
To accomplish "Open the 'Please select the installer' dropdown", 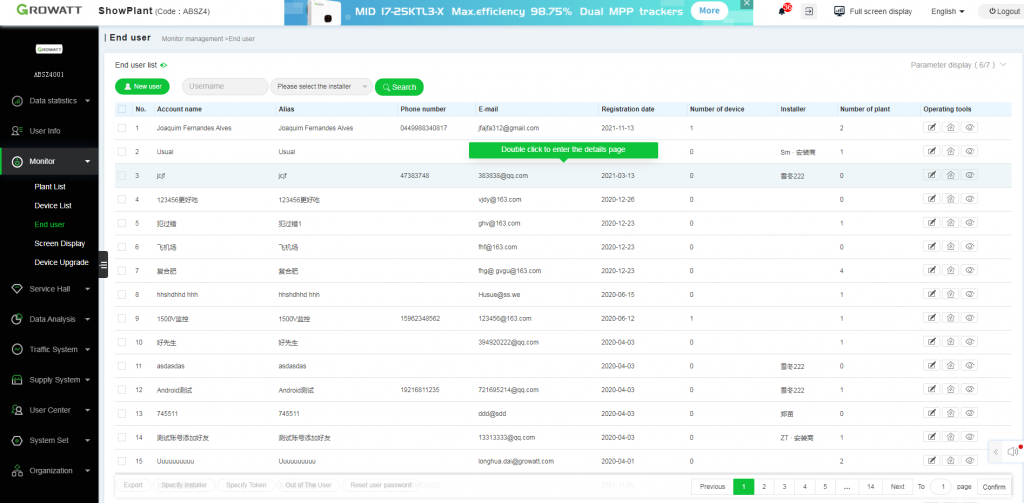I will [321, 86].
